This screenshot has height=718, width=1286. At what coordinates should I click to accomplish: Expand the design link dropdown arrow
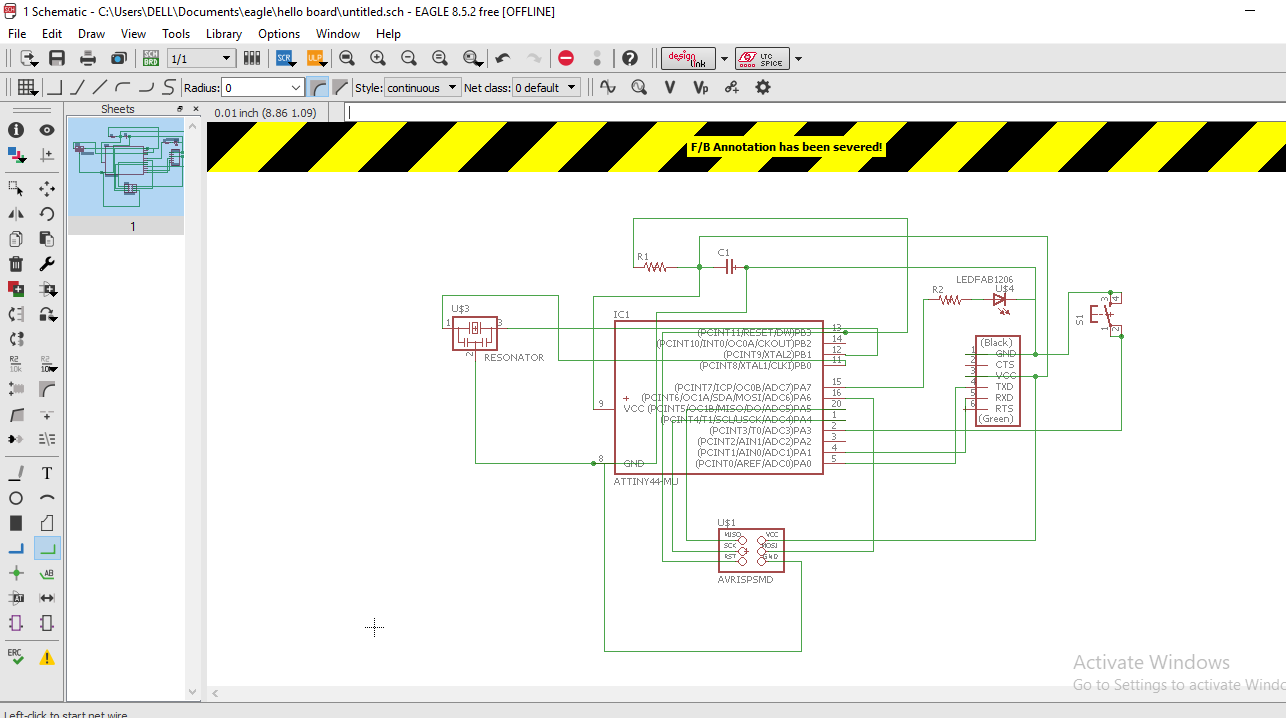tap(723, 59)
